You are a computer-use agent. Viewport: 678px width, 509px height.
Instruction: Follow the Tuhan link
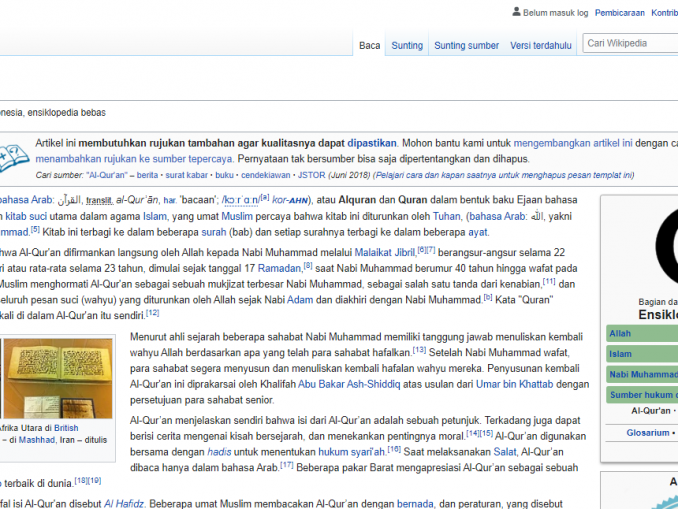pyautogui.click(x=446, y=216)
